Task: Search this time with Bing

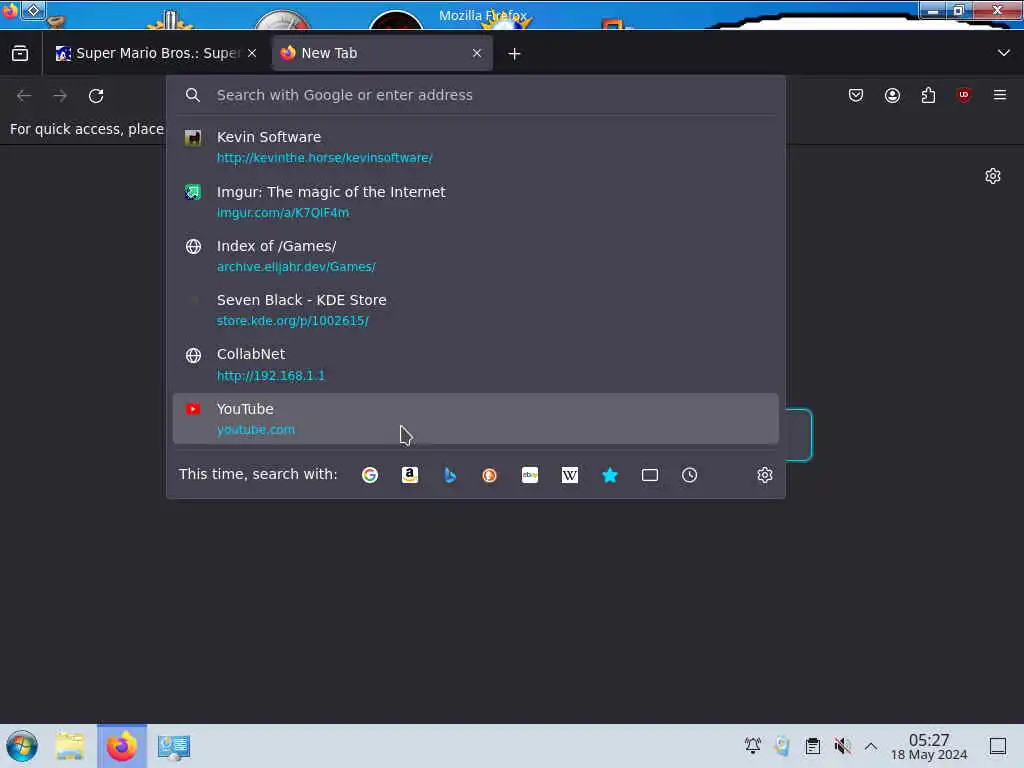Action: click(450, 475)
